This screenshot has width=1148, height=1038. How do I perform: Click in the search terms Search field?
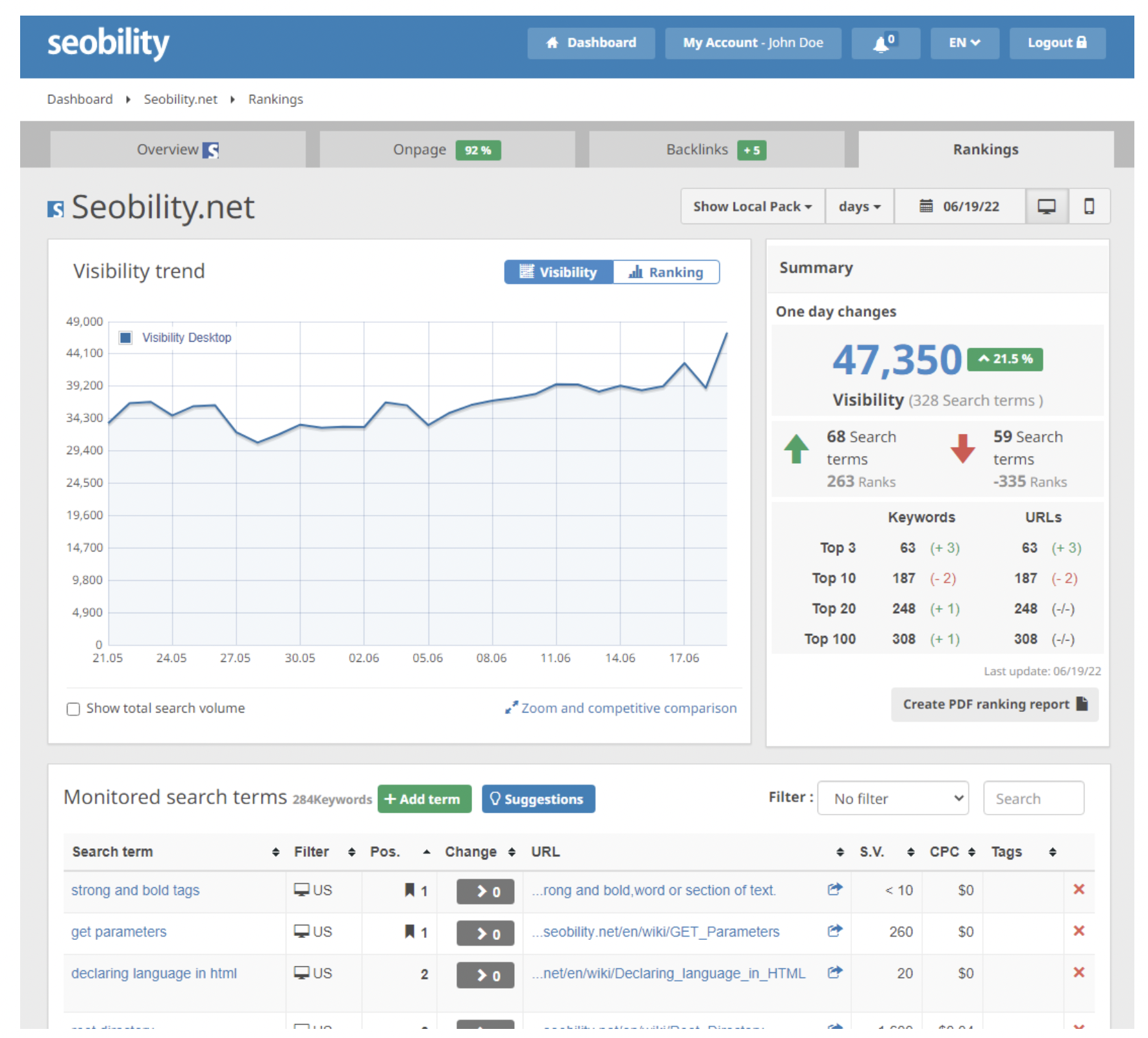pyautogui.click(x=1034, y=798)
